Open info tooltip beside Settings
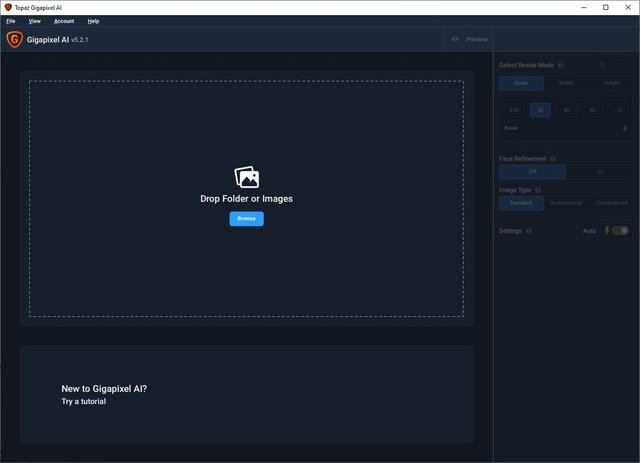Viewport: 640px width, 463px height. [x=529, y=231]
